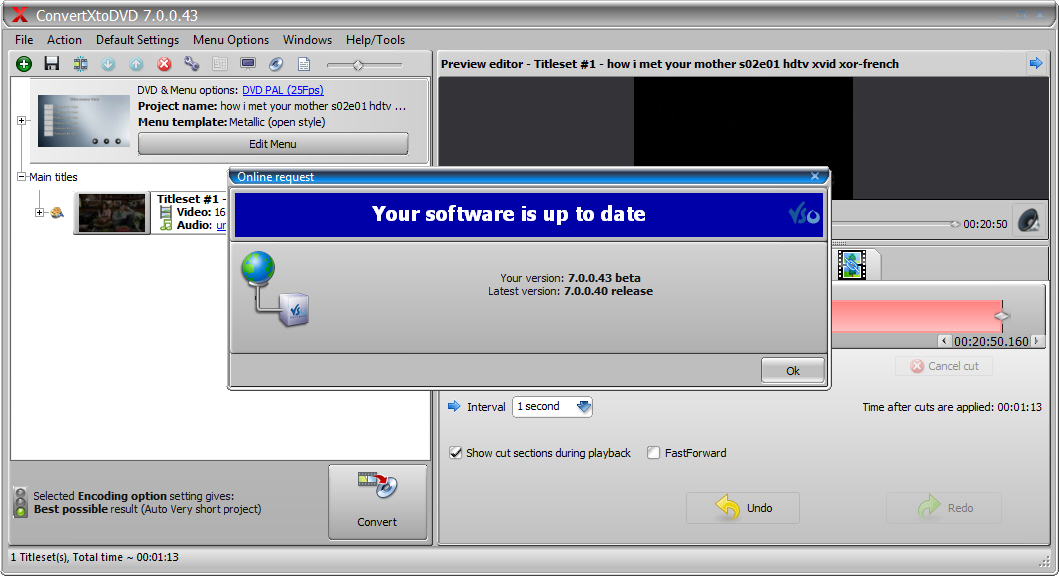Add a new file with the green plus icon
The height and width of the screenshot is (576, 1059).
24,64
